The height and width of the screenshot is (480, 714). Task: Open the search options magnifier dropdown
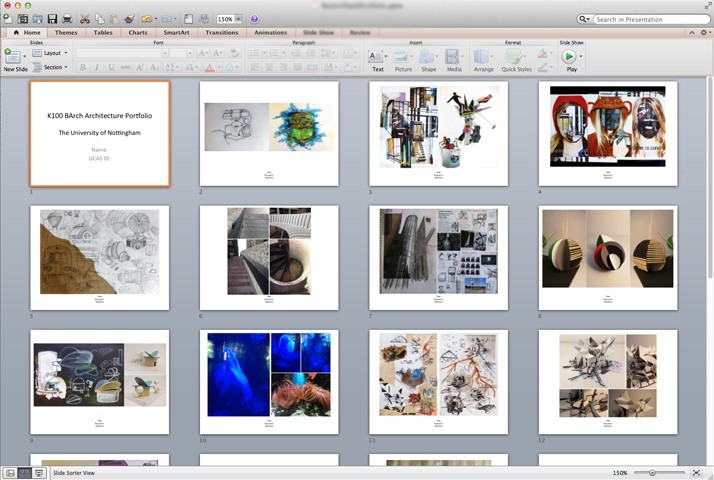pyautogui.click(x=583, y=19)
